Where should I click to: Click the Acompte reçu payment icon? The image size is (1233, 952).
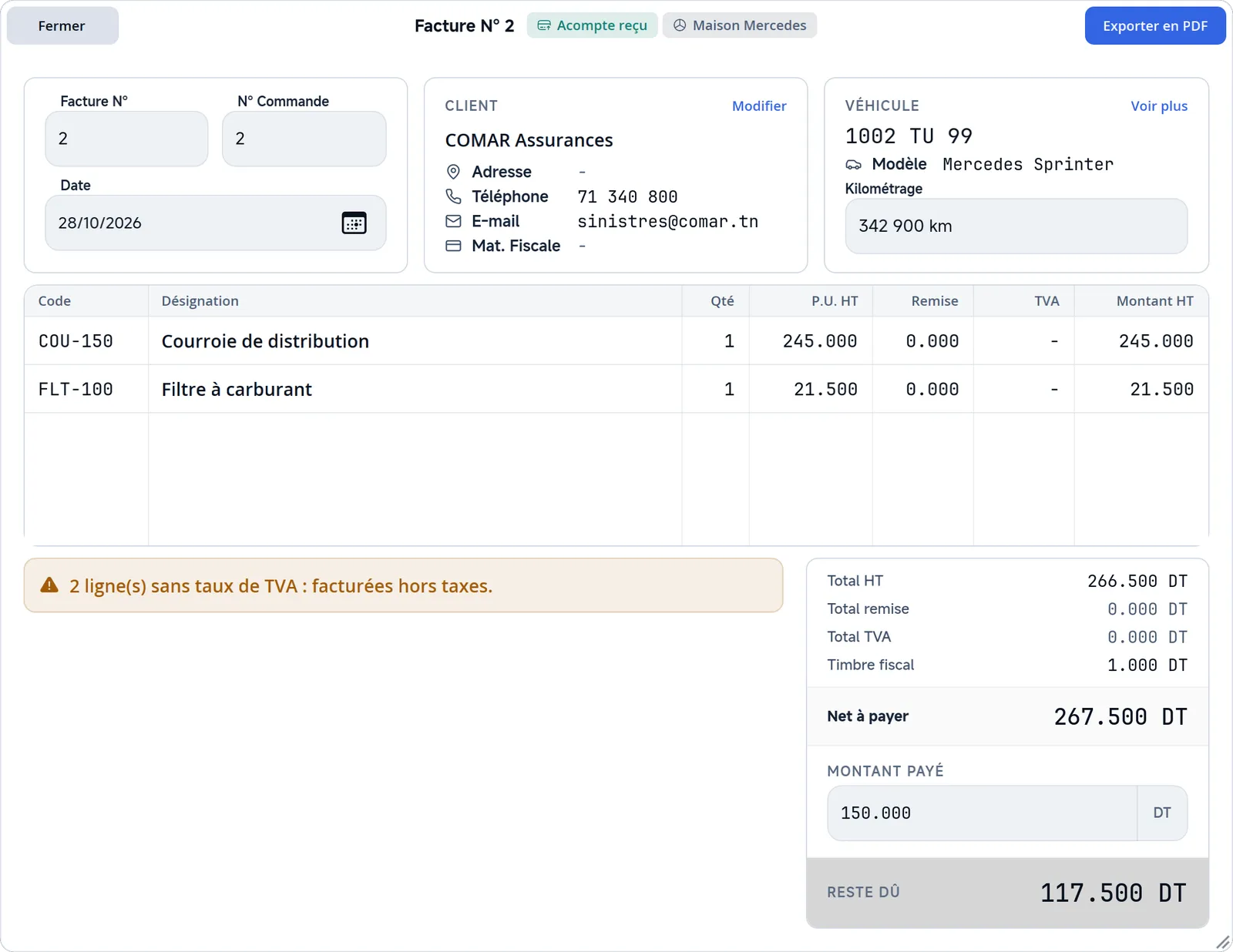544,25
